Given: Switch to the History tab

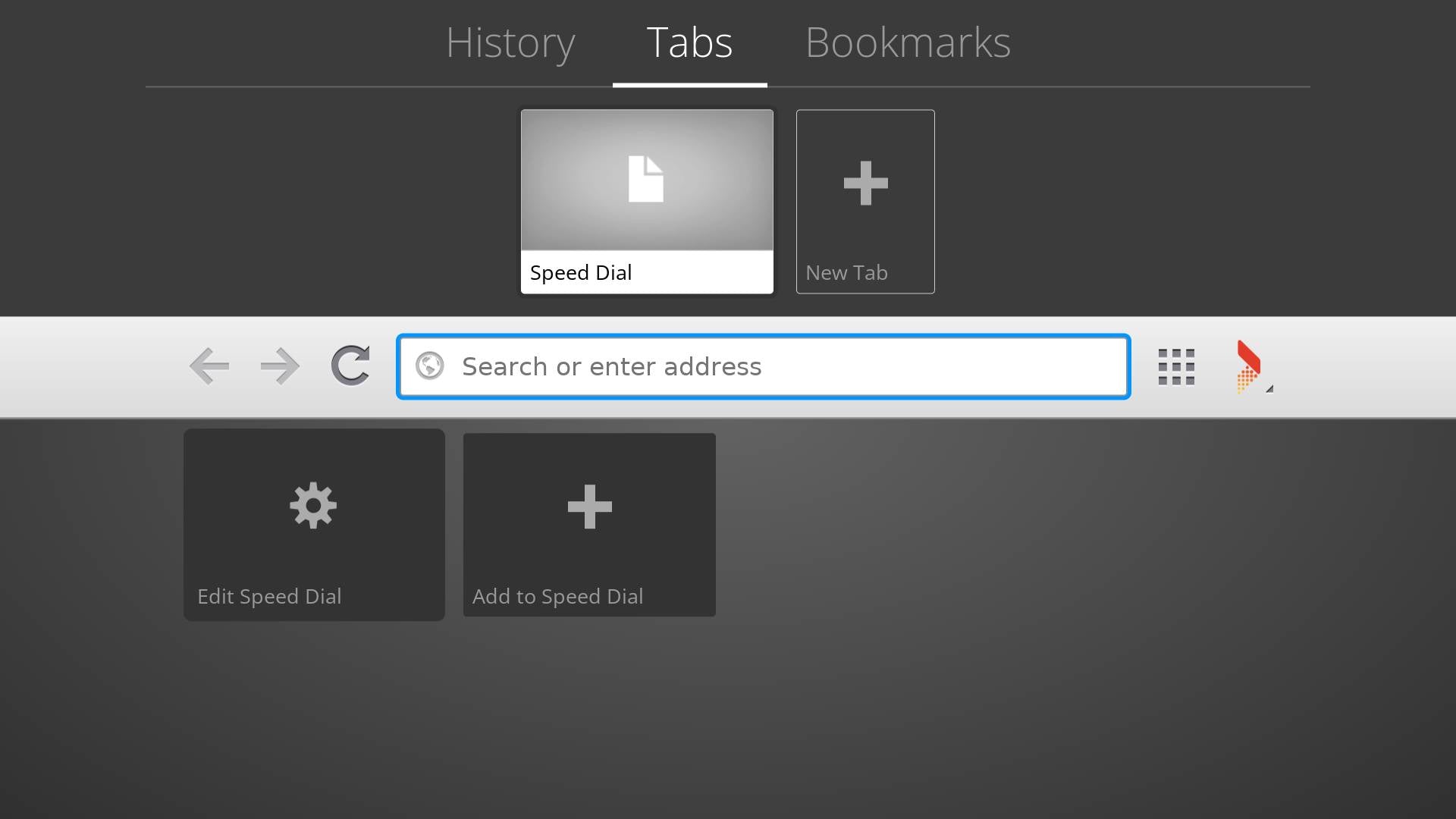Looking at the screenshot, I should (x=510, y=43).
